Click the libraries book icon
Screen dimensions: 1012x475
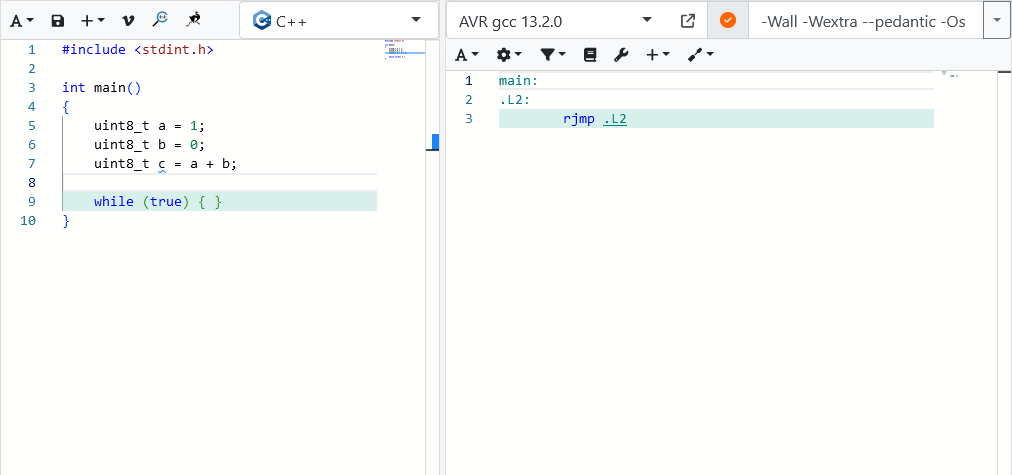pos(590,55)
